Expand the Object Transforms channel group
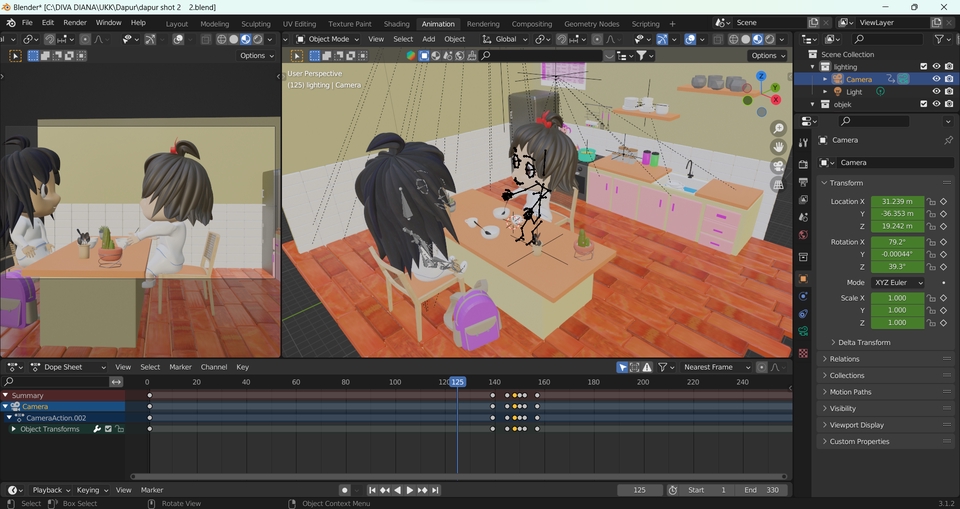 click(x=13, y=429)
